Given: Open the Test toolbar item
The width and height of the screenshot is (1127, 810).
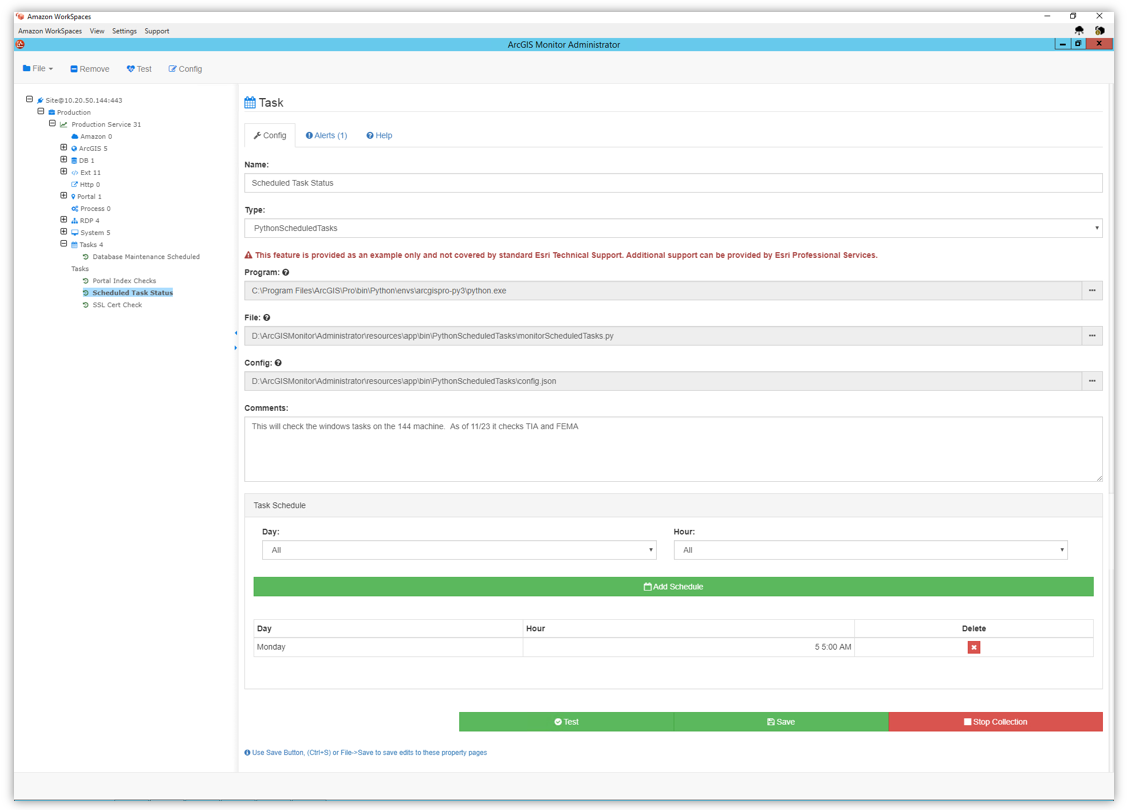Looking at the screenshot, I should 139,68.
